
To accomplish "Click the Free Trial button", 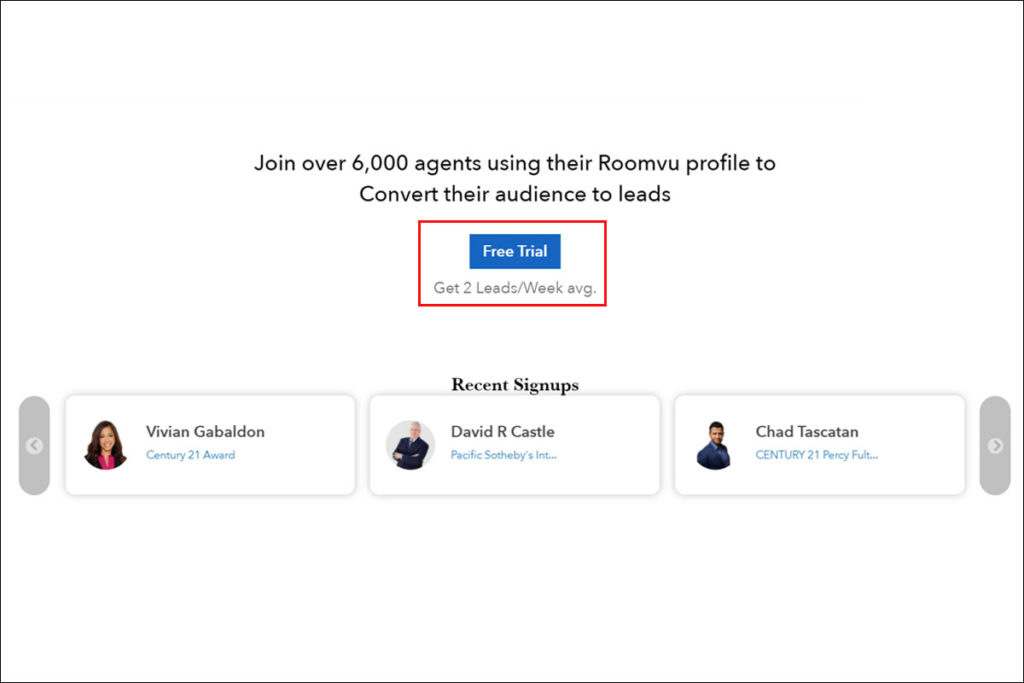I will 514,251.
